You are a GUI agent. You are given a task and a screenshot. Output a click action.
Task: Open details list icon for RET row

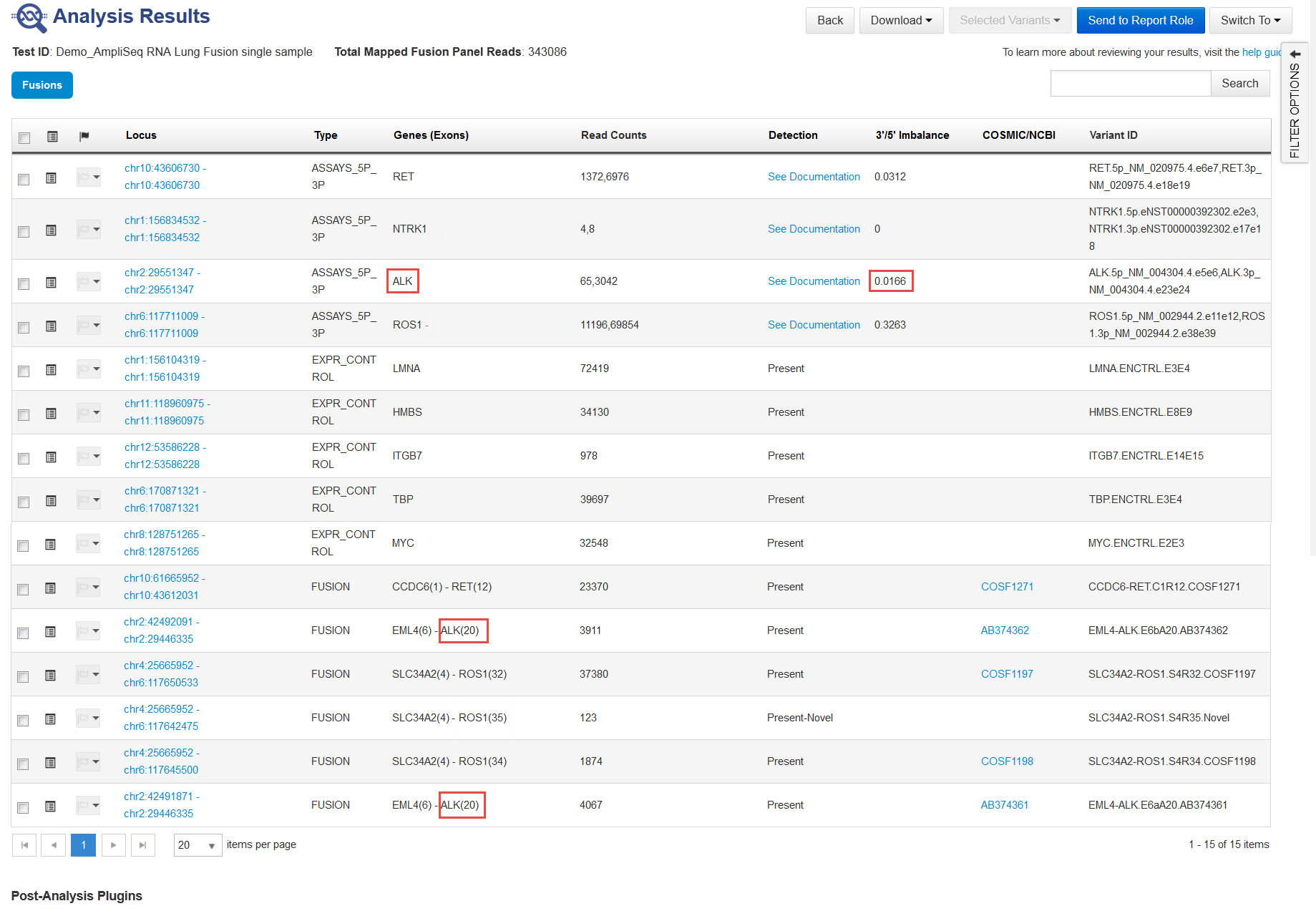51,177
